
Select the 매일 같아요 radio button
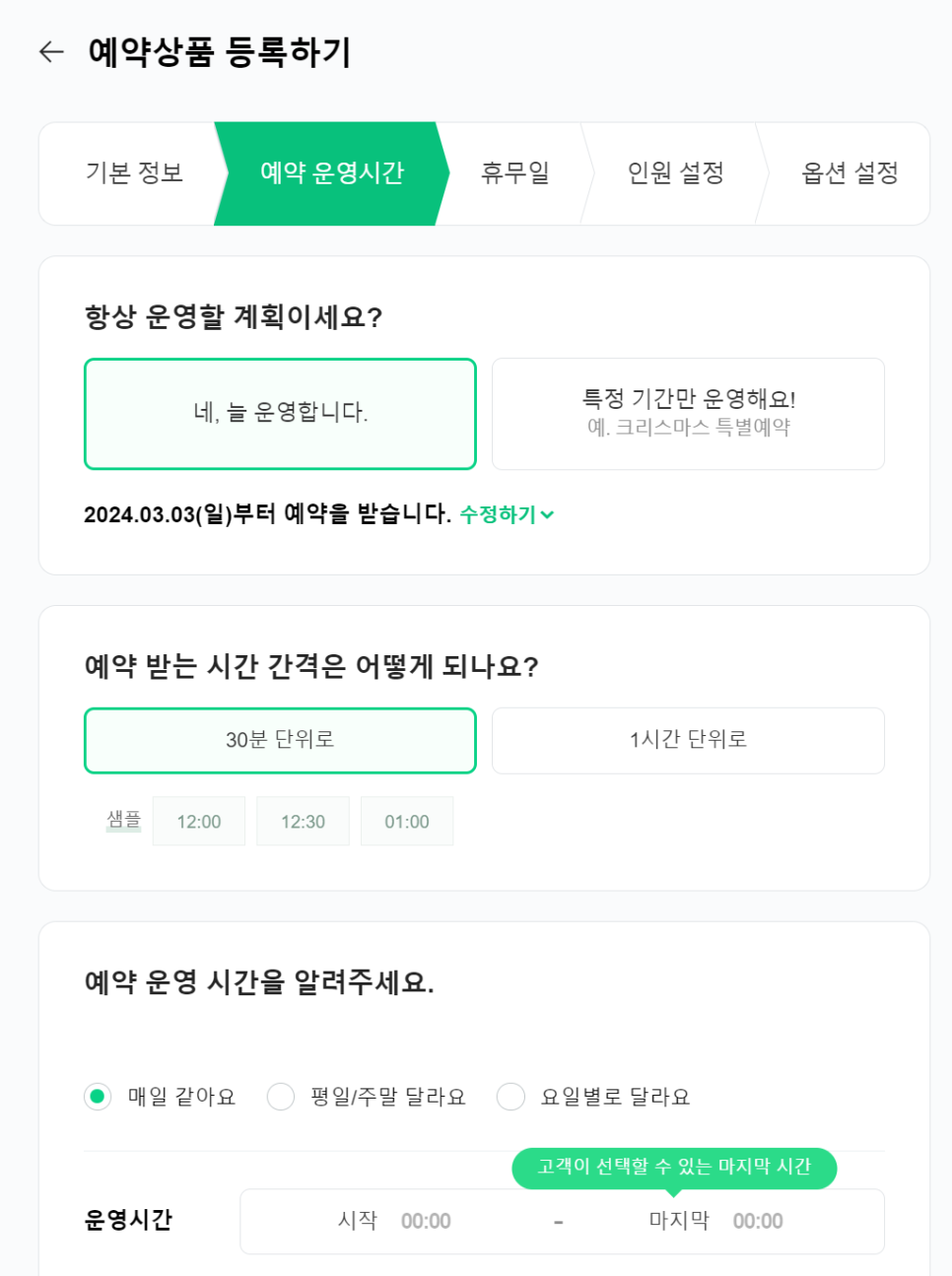pyautogui.click(x=98, y=1097)
